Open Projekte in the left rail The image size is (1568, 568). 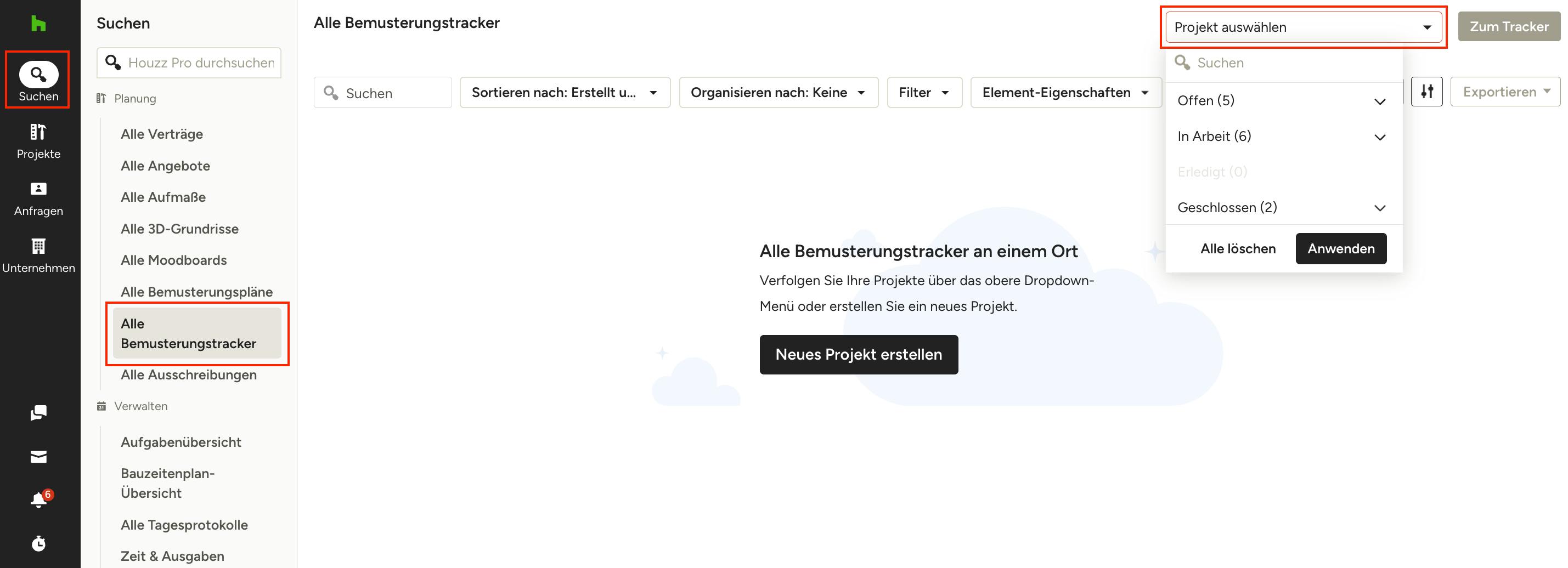tap(38, 141)
